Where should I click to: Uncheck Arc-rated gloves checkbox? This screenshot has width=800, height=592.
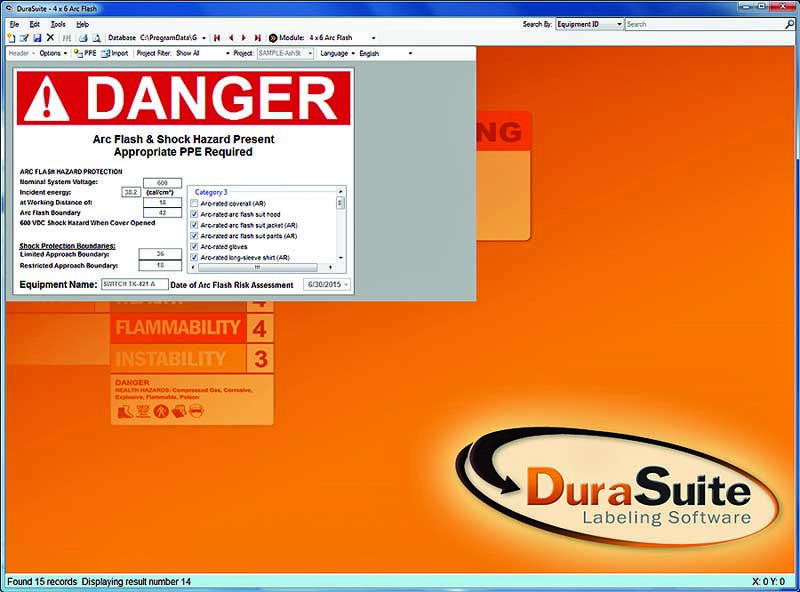pos(194,246)
